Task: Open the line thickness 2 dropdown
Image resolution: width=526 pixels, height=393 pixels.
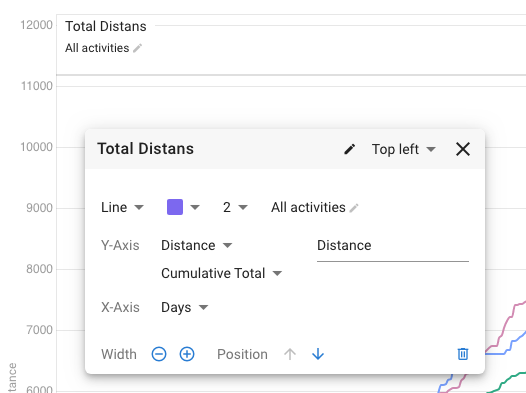Action: coord(235,207)
